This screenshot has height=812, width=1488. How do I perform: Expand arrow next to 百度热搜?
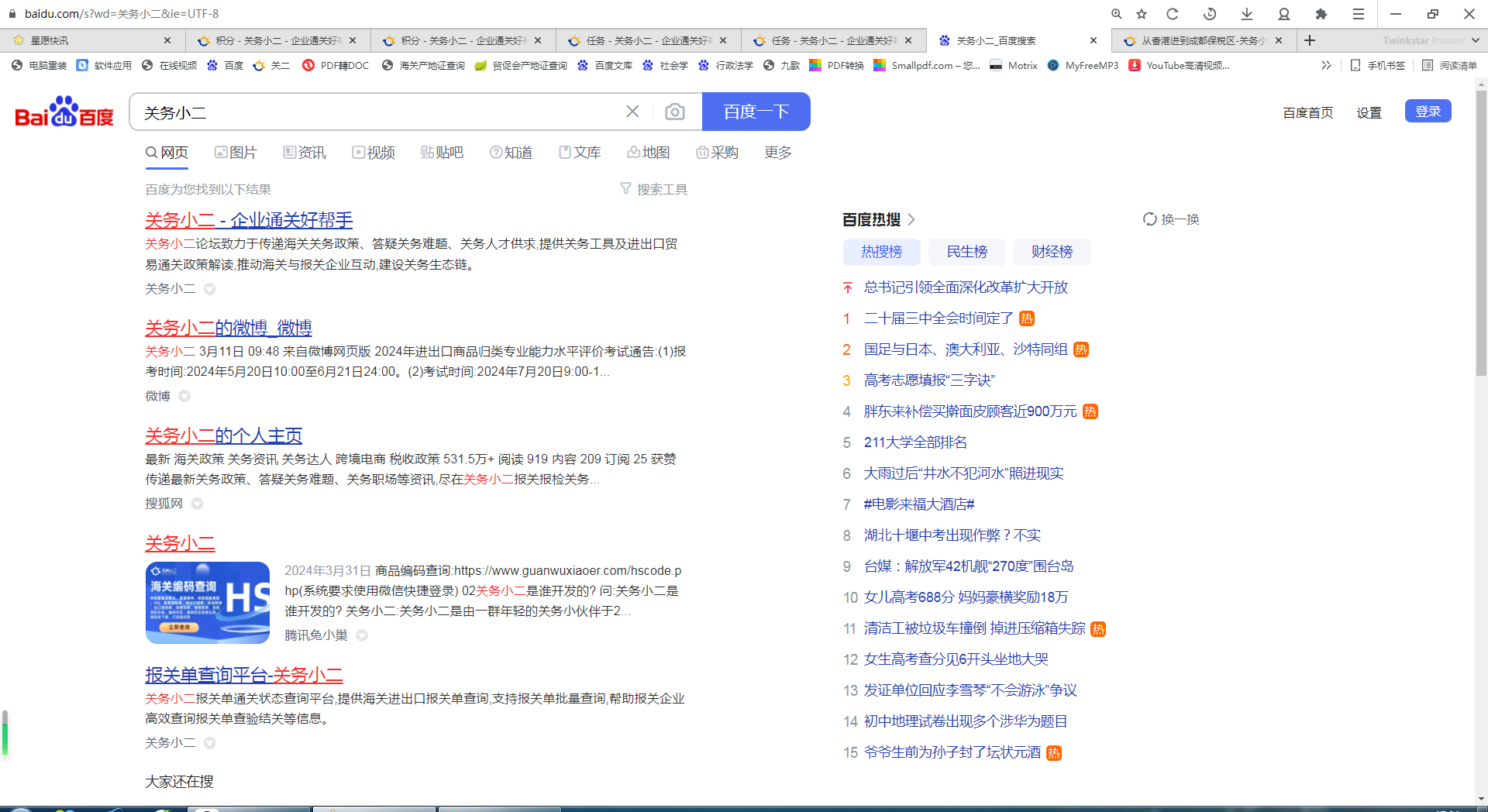click(x=911, y=219)
